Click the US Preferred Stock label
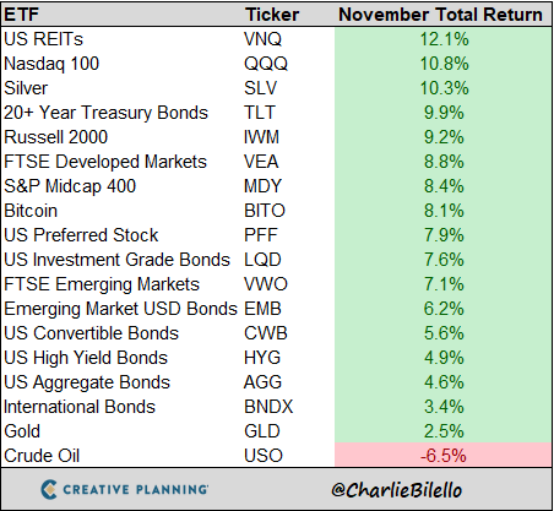Viewport: 554px width, 511px height. pos(81,235)
